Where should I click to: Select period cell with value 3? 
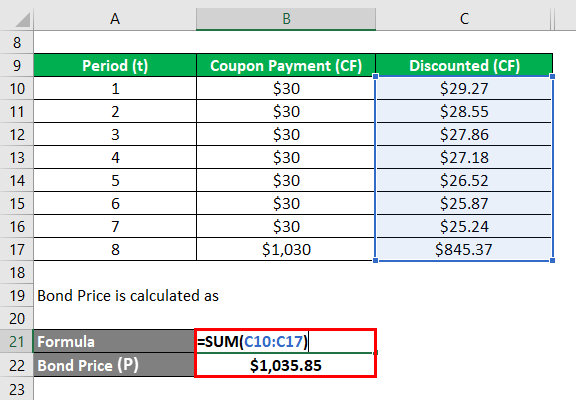pos(115,134)
